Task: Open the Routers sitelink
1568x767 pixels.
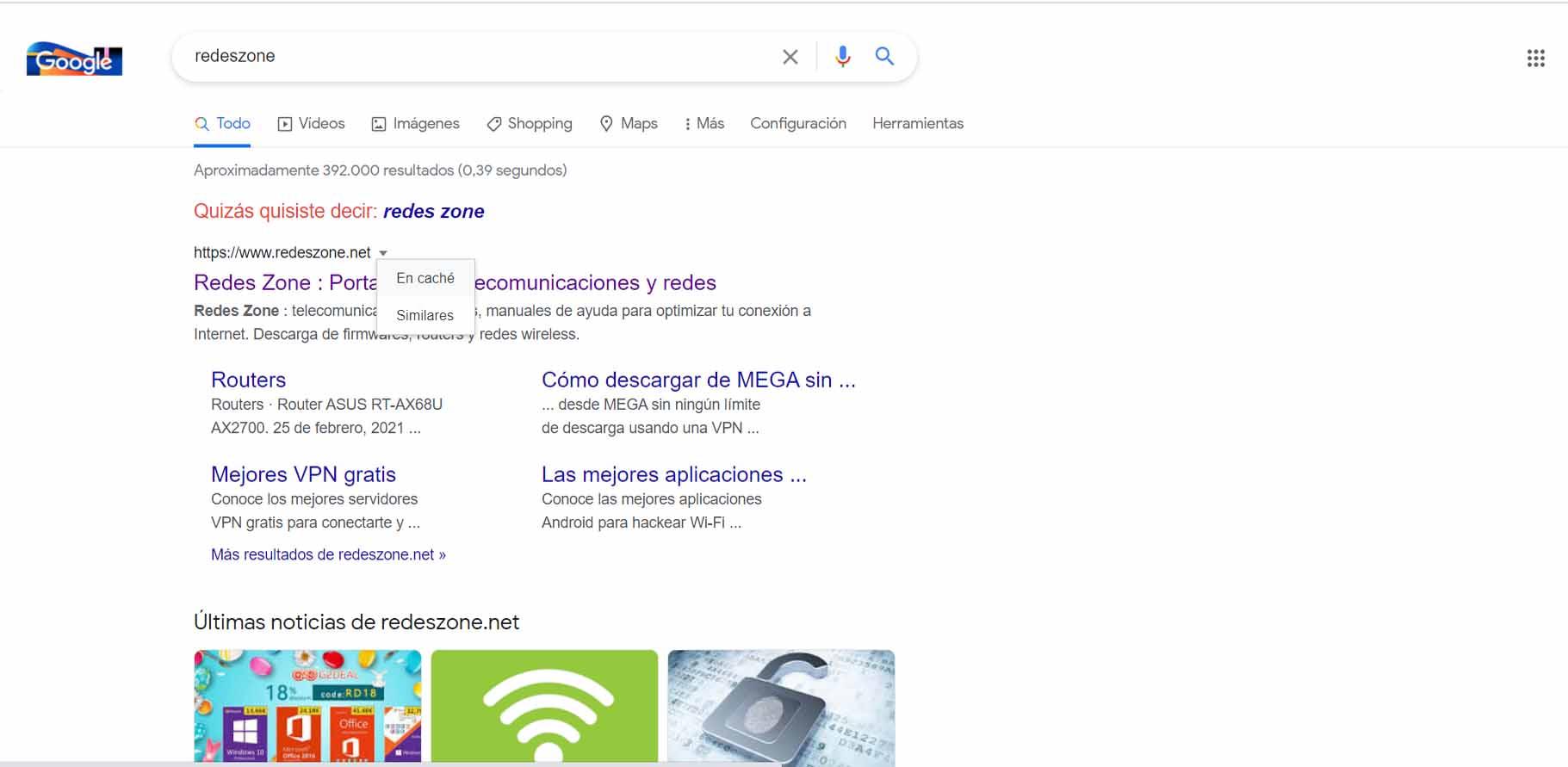Action: coord(248,380)
